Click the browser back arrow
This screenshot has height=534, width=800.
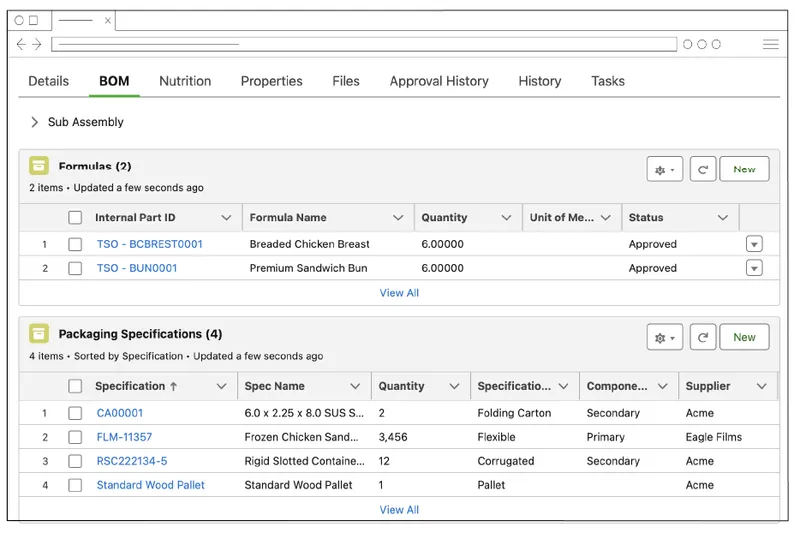pos(22,44)
